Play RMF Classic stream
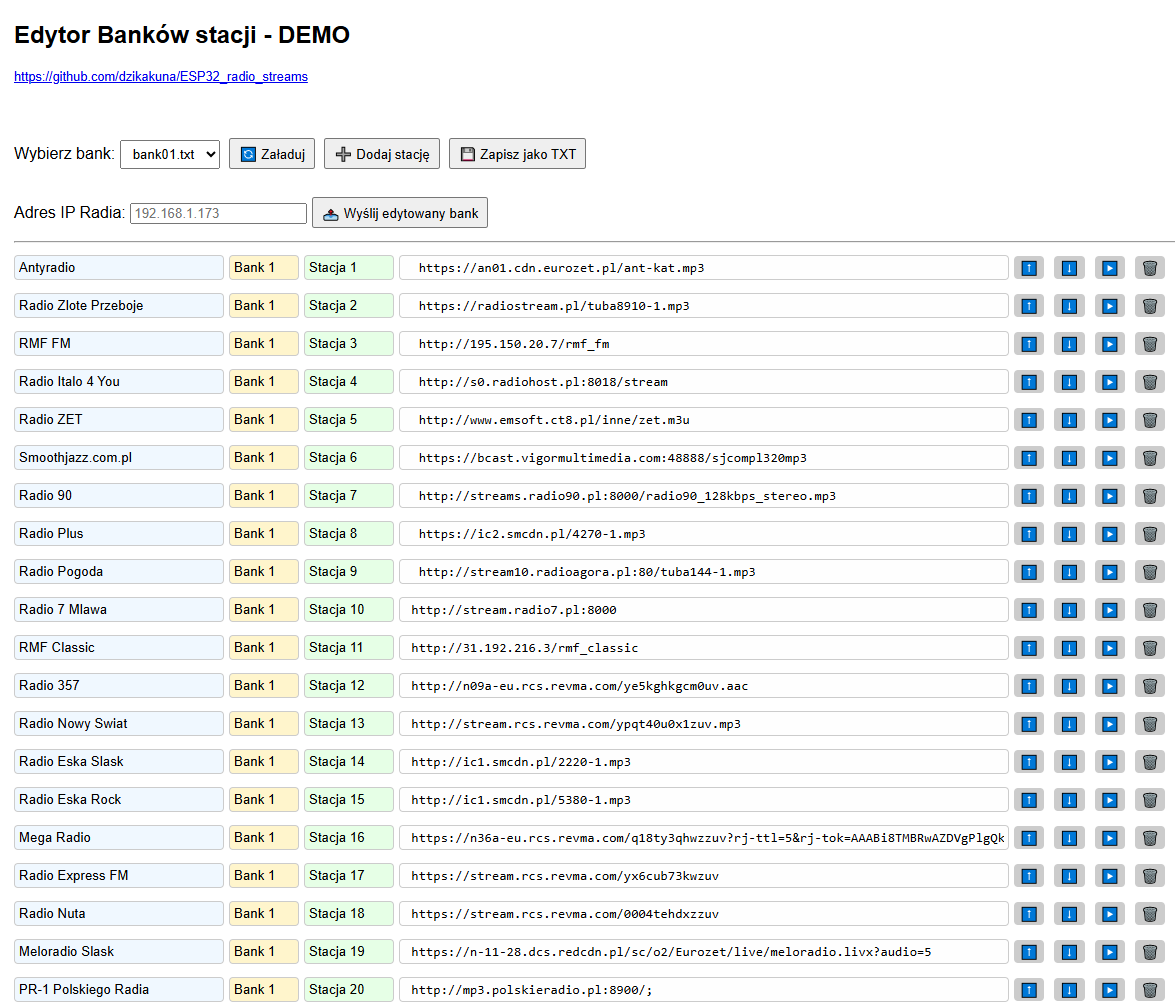This screenshot has width=1175, height=1007. (x=1110, y=647)
